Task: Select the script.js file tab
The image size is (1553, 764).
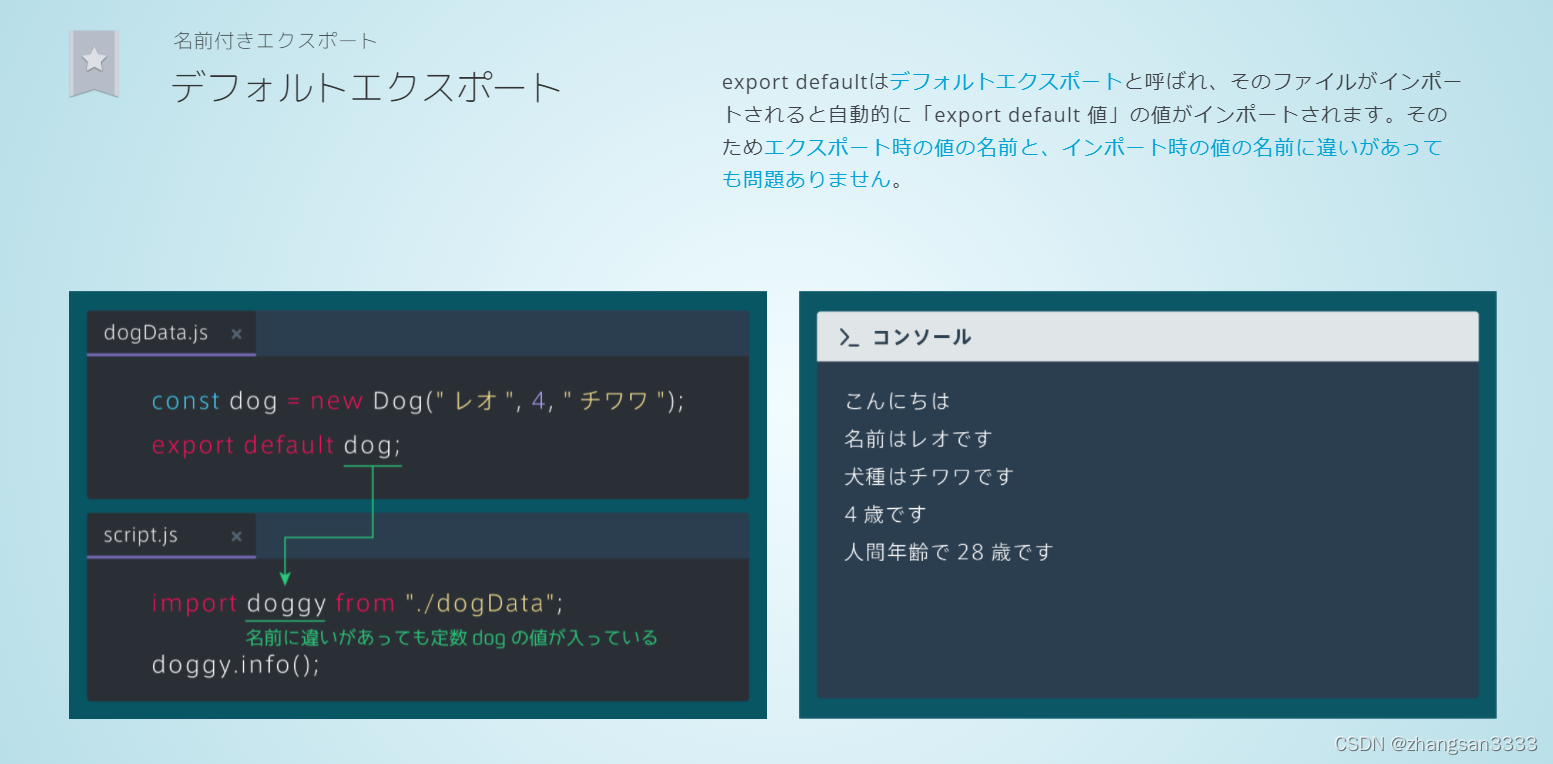Action: (171, 536)
